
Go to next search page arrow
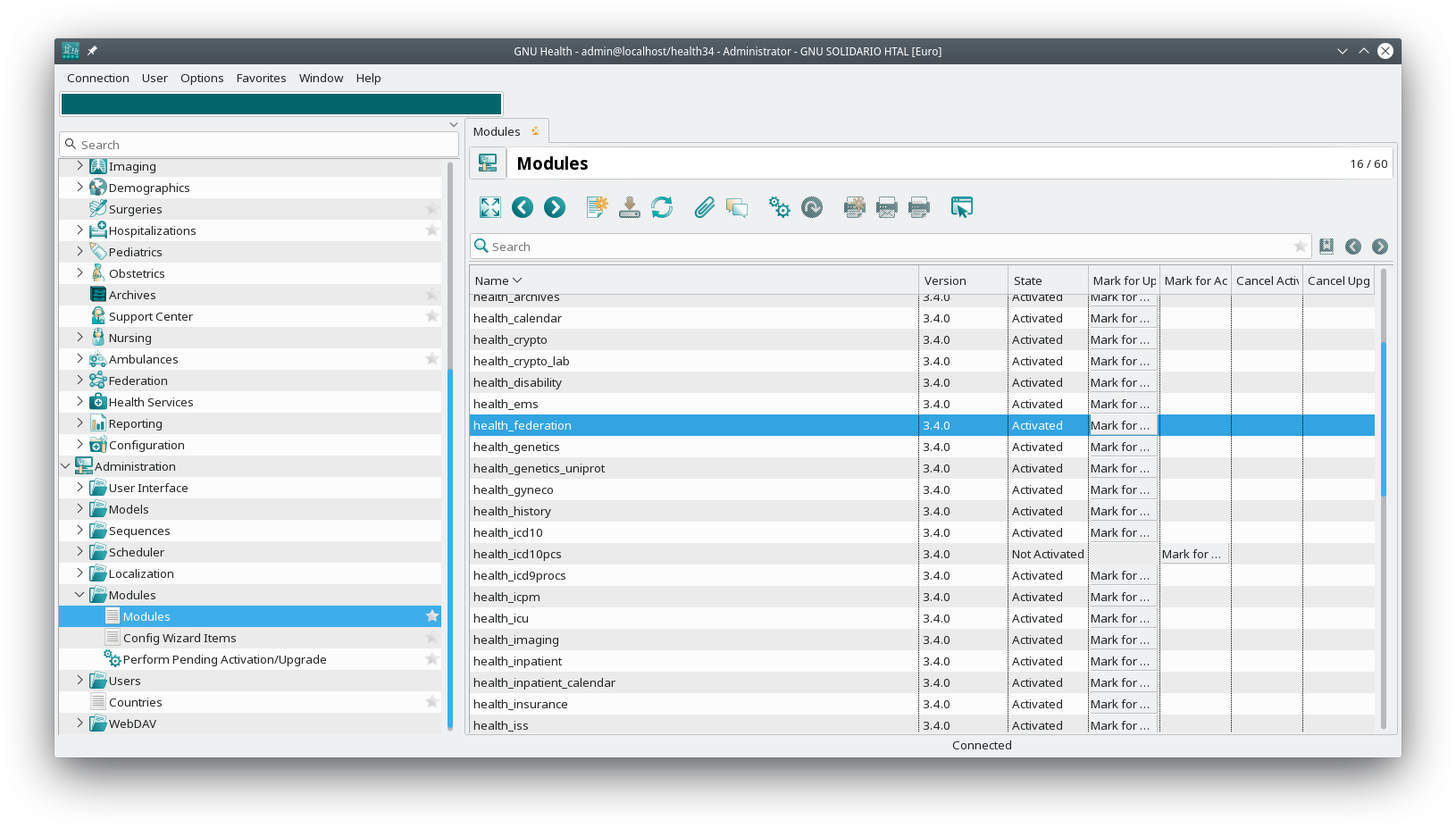coord(1380,247)
